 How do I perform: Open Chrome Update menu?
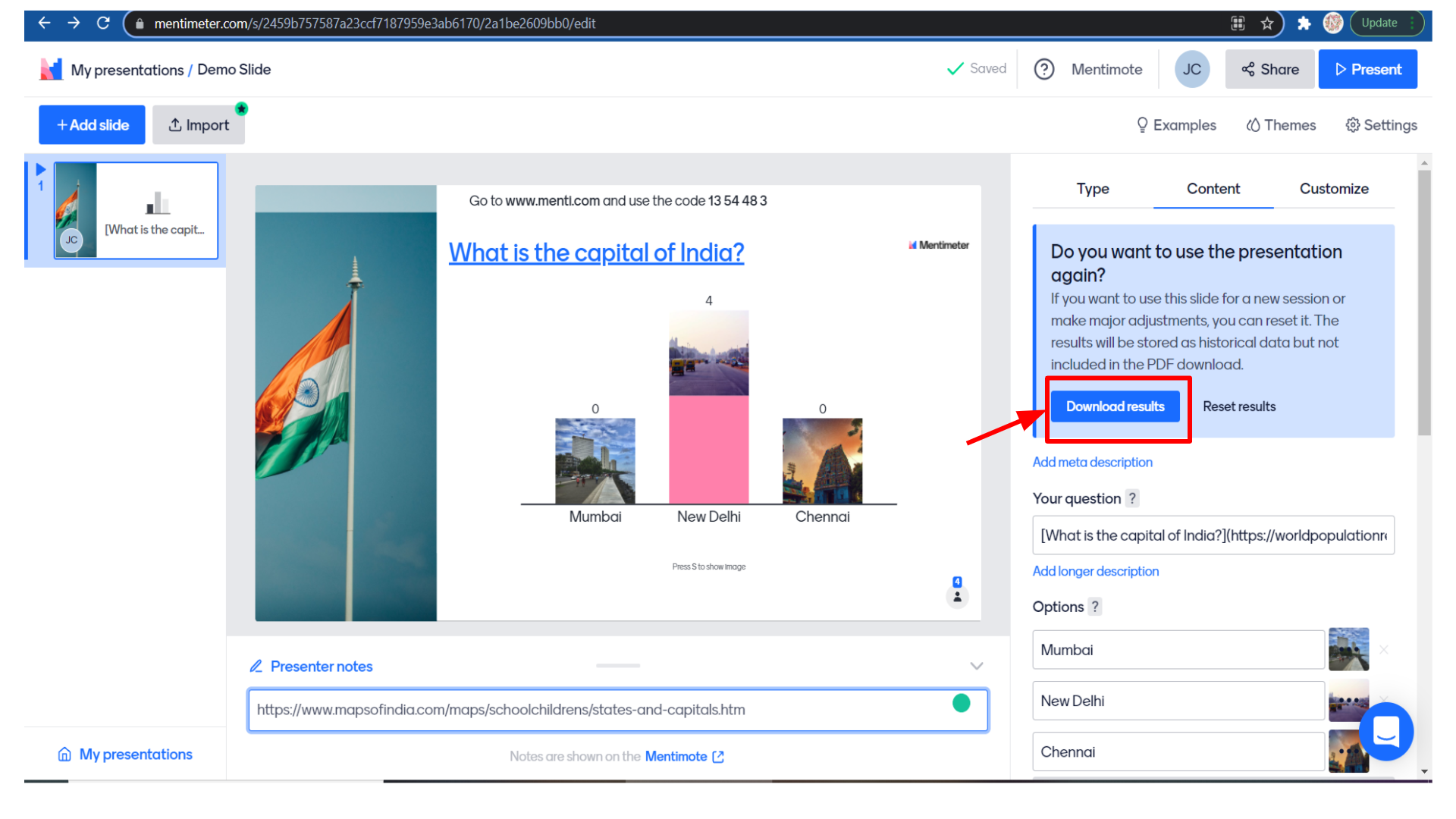coord(1387,24)
